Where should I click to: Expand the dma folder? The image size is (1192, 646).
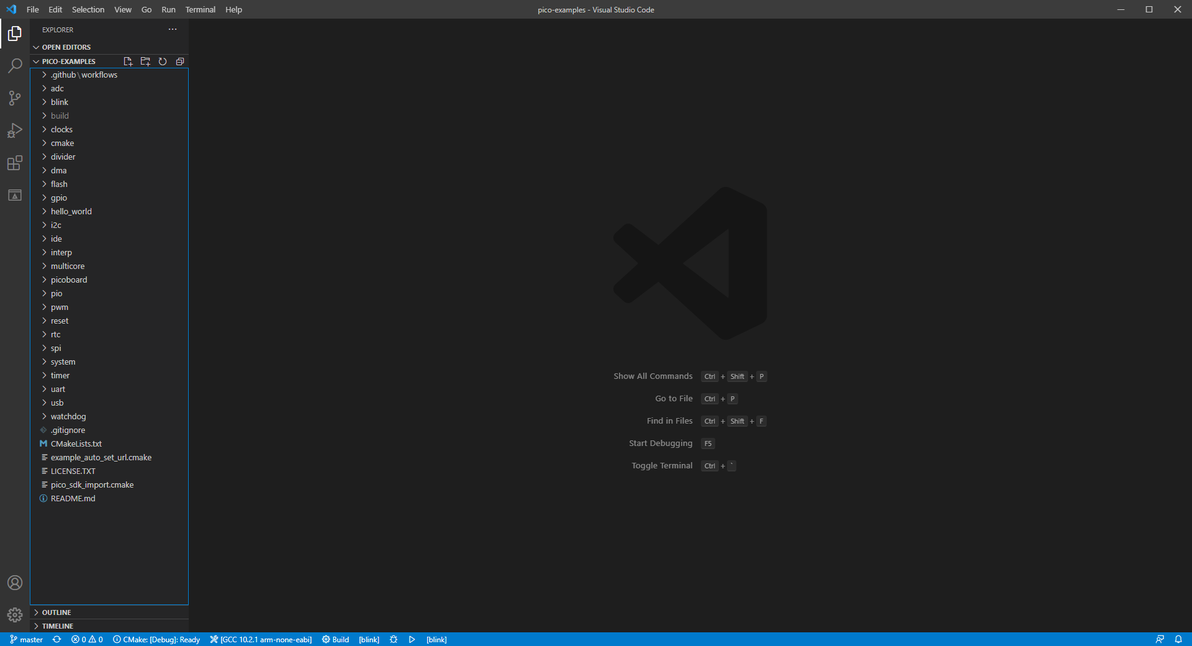click(109, 171)
